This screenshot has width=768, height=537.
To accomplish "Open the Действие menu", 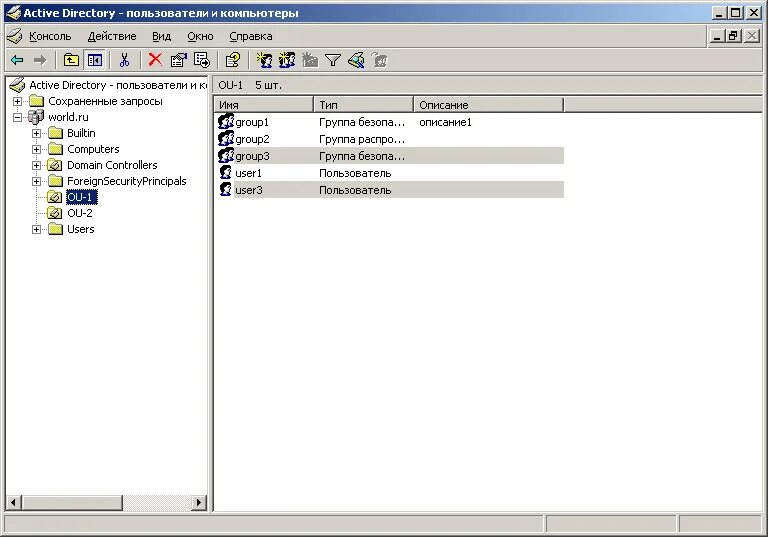I will tap(112, 36).
